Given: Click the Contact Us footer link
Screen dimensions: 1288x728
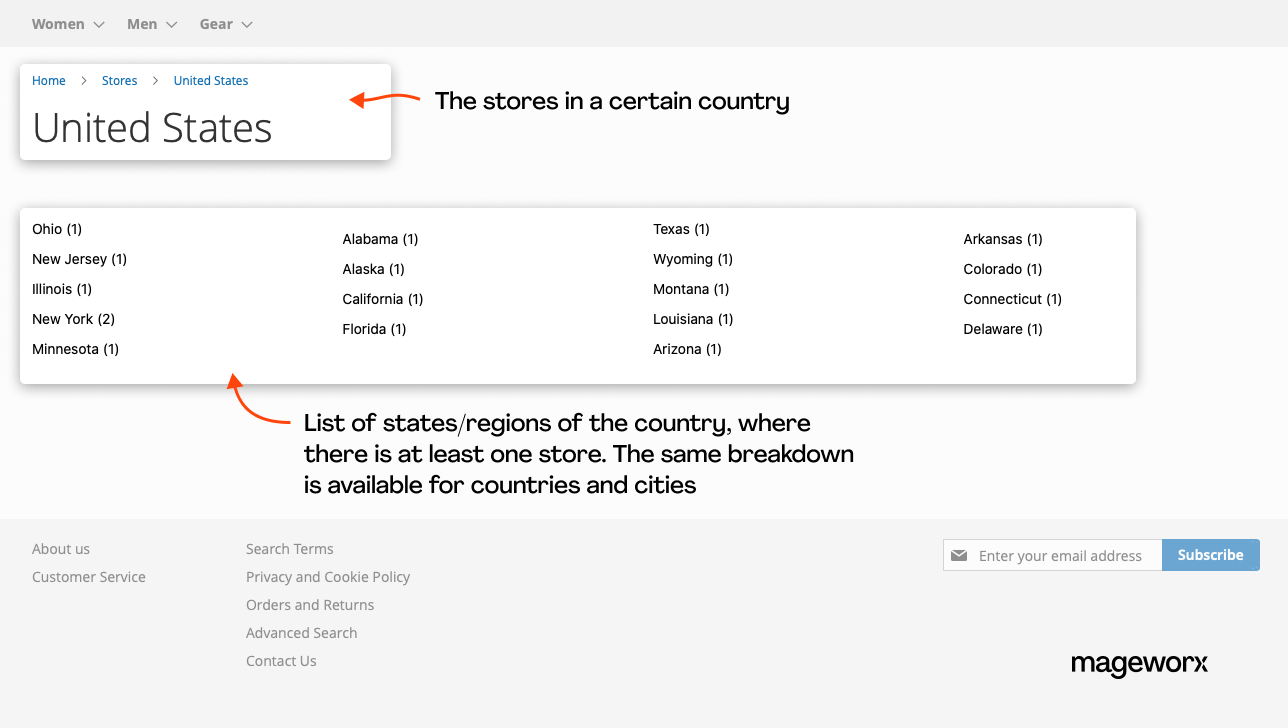Looking at the screenshot, I should (281, 661).
